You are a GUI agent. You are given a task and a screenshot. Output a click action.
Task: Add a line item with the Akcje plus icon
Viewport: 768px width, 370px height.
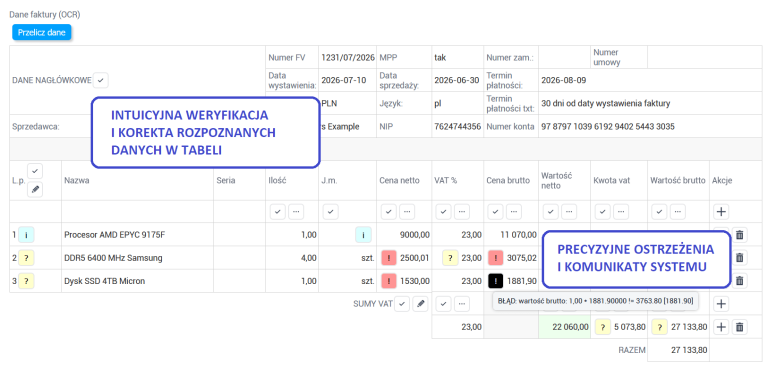[721, 212]
